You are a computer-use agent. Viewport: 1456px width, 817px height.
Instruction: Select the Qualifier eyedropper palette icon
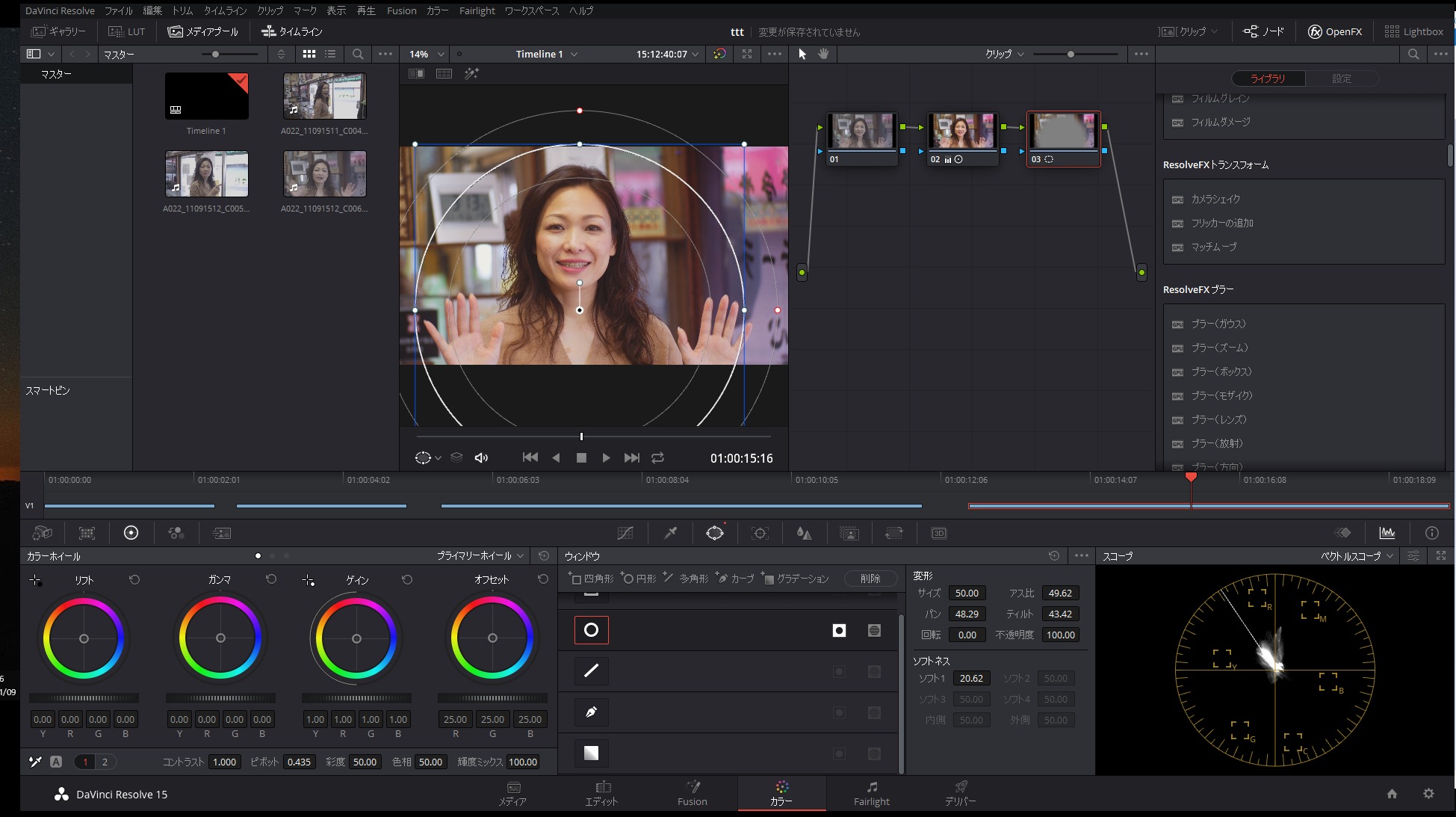[x=670, y=533]
